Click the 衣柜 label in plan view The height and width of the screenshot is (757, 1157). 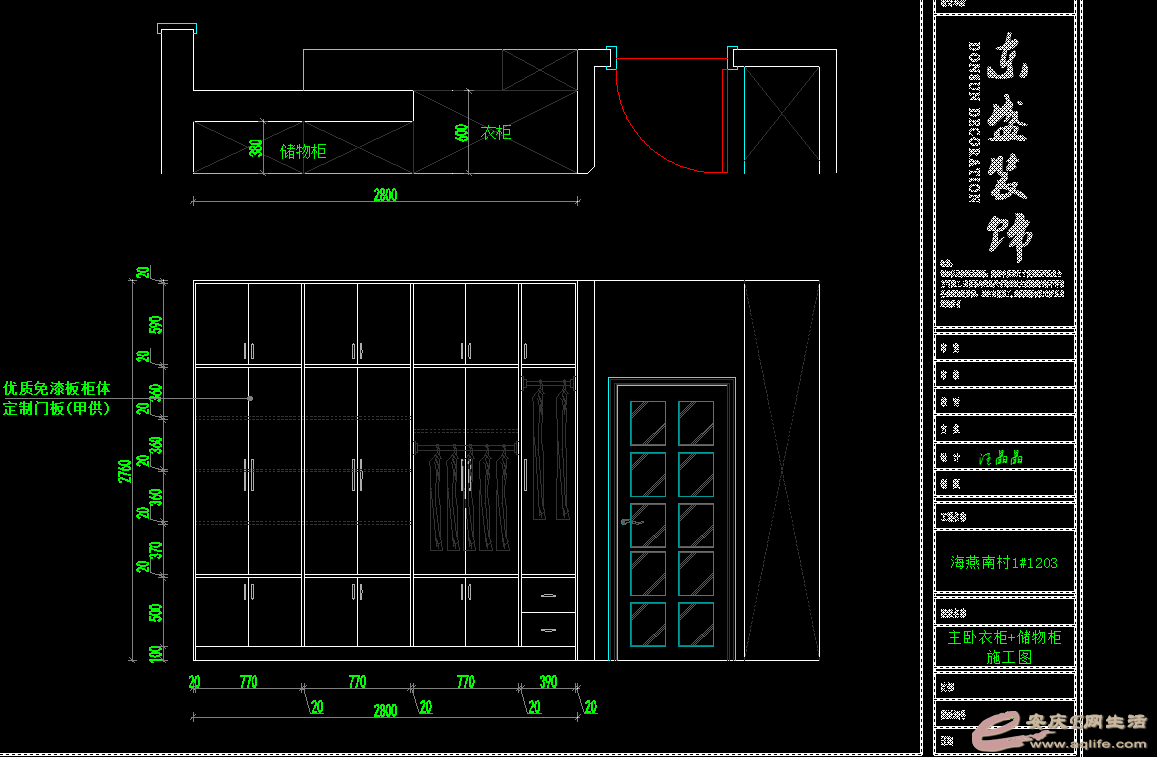[496, 132]
